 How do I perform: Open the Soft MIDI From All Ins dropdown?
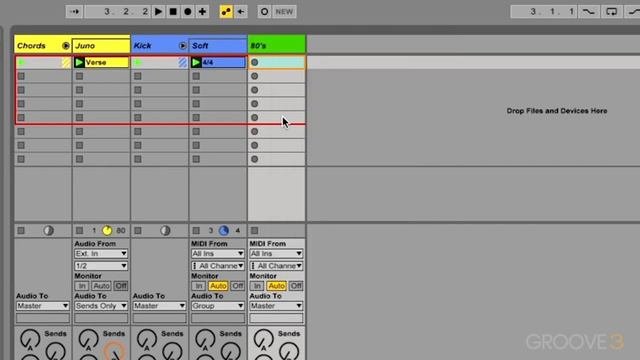click(x=218, y=253)
